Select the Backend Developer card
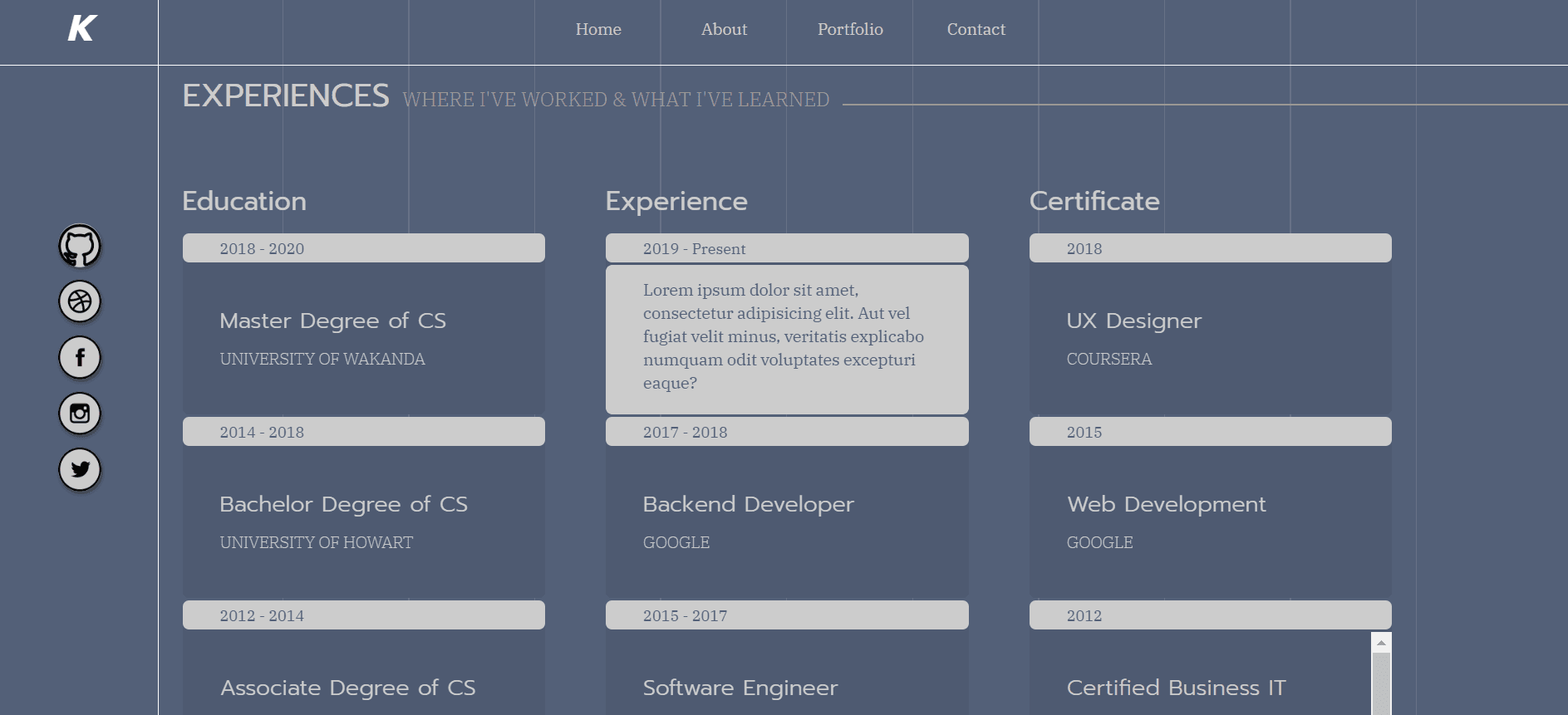Screen dimensions: 1568x715 (786, 522)
